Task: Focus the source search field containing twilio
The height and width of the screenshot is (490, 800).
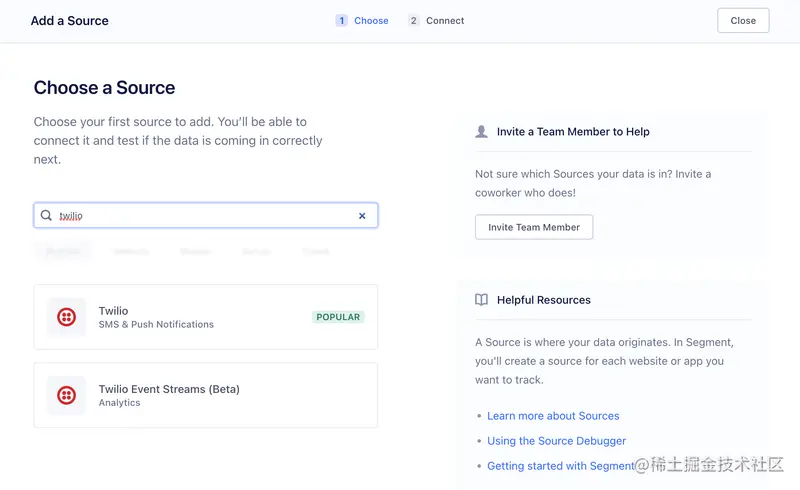Action: click(206, 215)
